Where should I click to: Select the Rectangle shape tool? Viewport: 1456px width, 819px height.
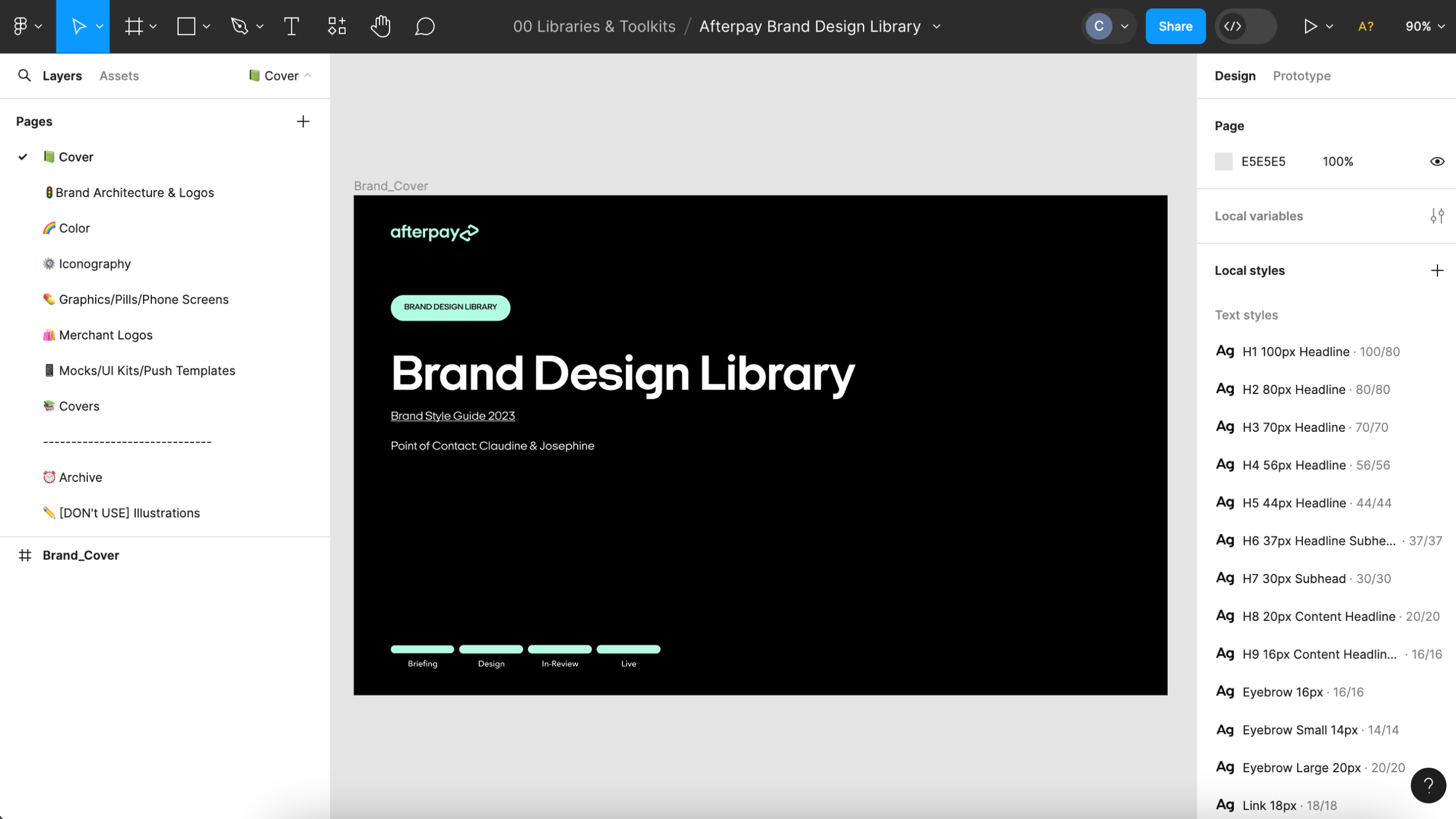coord(186,26)
